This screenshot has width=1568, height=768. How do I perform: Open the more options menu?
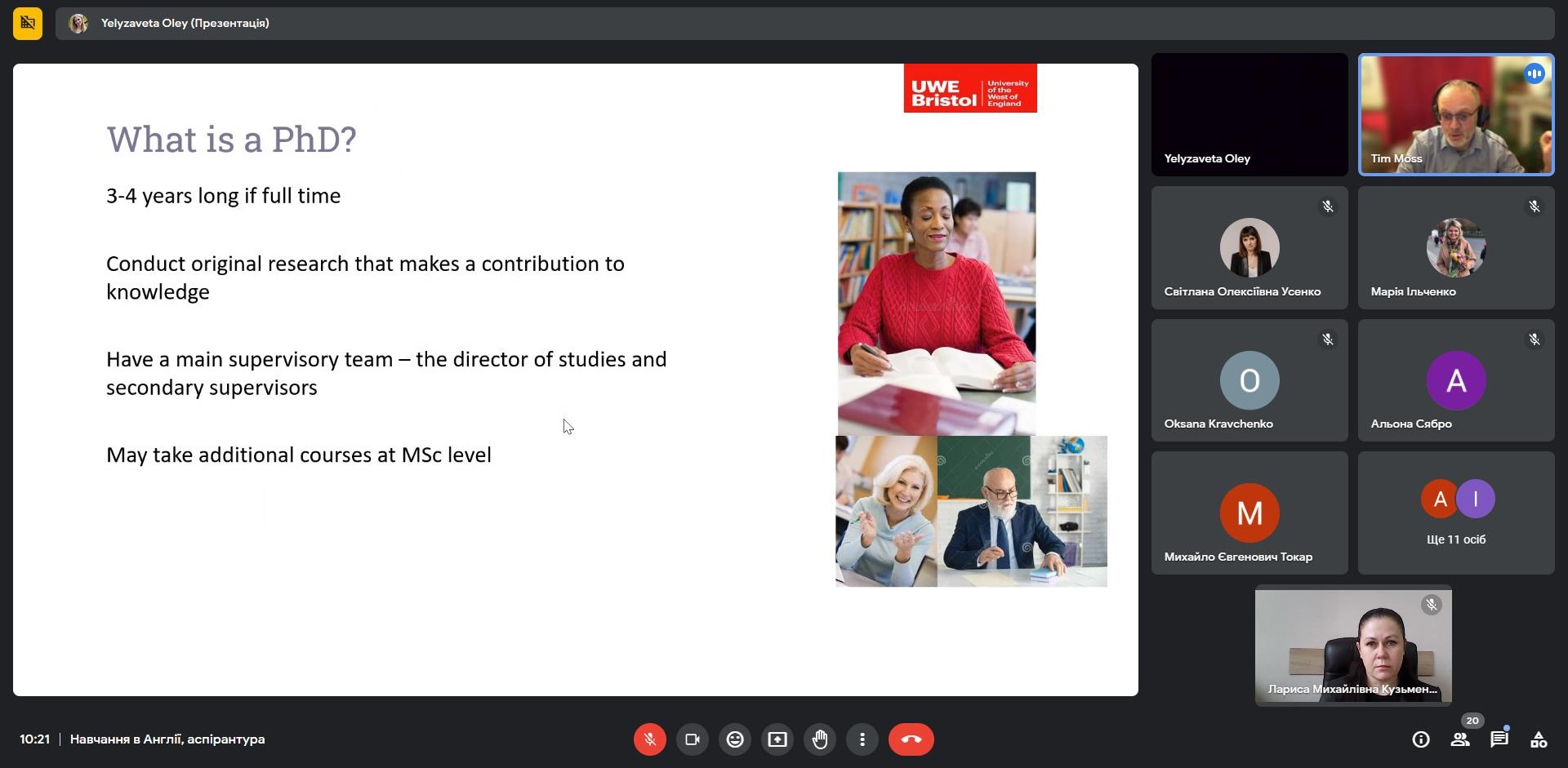(x=862, y=739)
